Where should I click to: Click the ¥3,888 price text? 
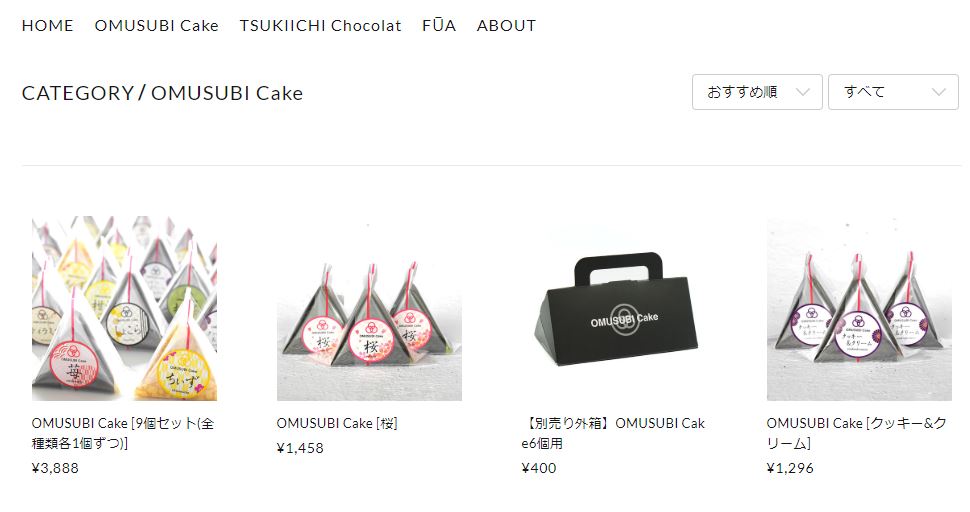[x=55, y=468]
